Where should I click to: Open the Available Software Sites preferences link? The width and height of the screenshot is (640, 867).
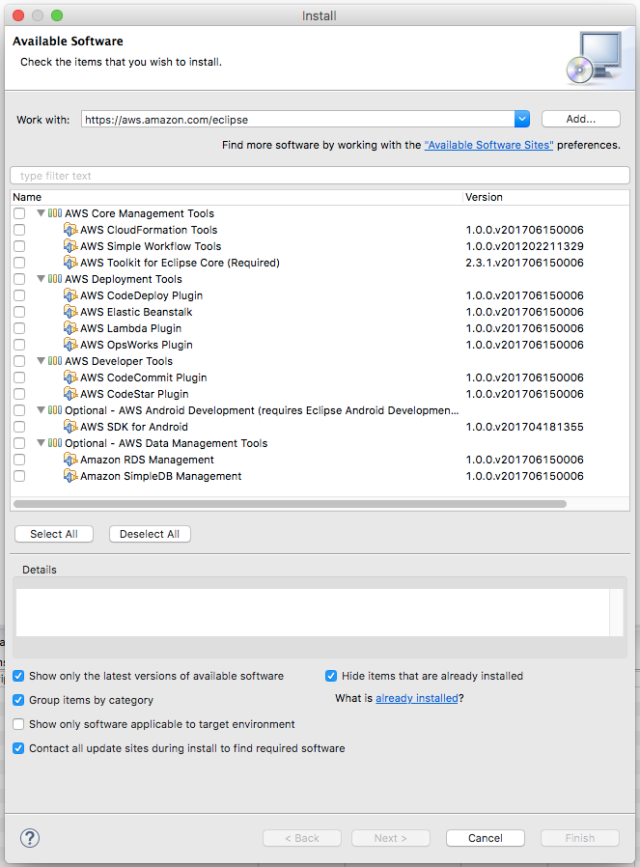tap(489, 144)
